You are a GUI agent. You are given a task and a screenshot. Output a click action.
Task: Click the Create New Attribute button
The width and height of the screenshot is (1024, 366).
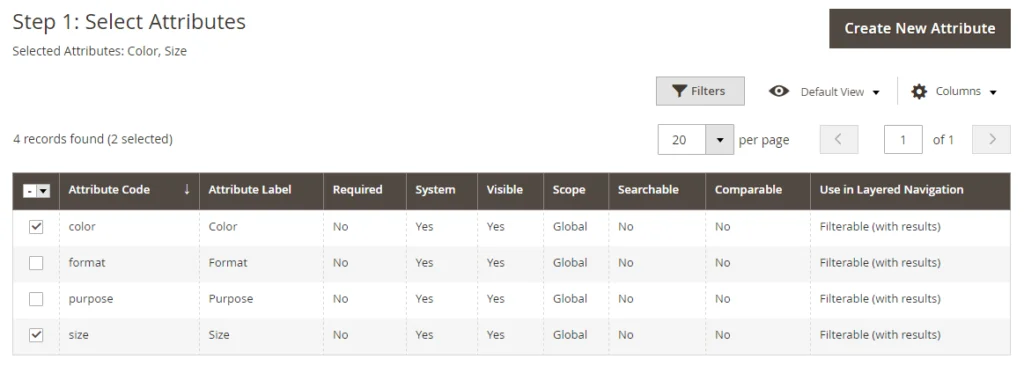coord(920,28)
